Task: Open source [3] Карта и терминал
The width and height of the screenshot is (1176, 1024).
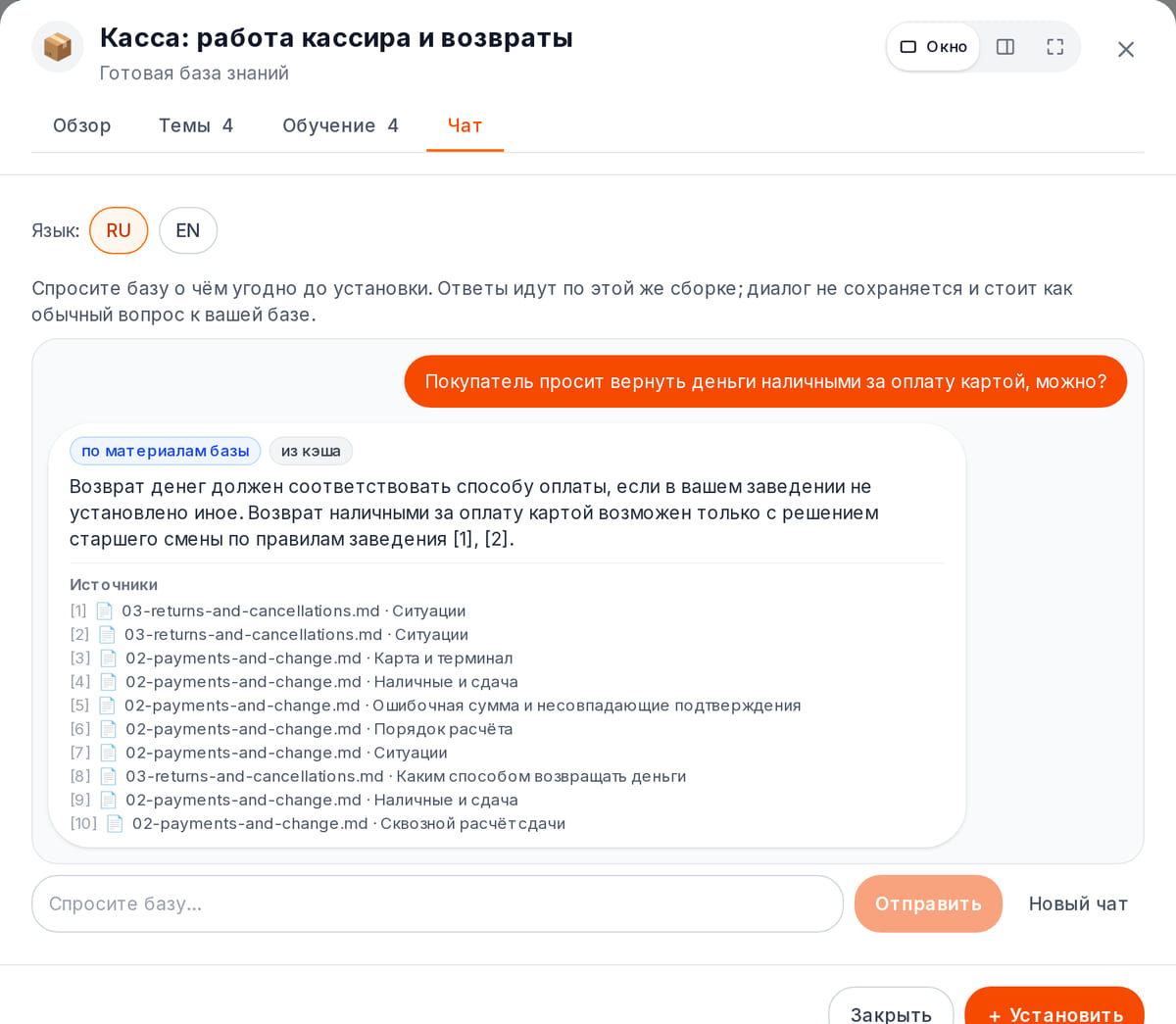Action: pyautogui.click(x=291, y=658)
